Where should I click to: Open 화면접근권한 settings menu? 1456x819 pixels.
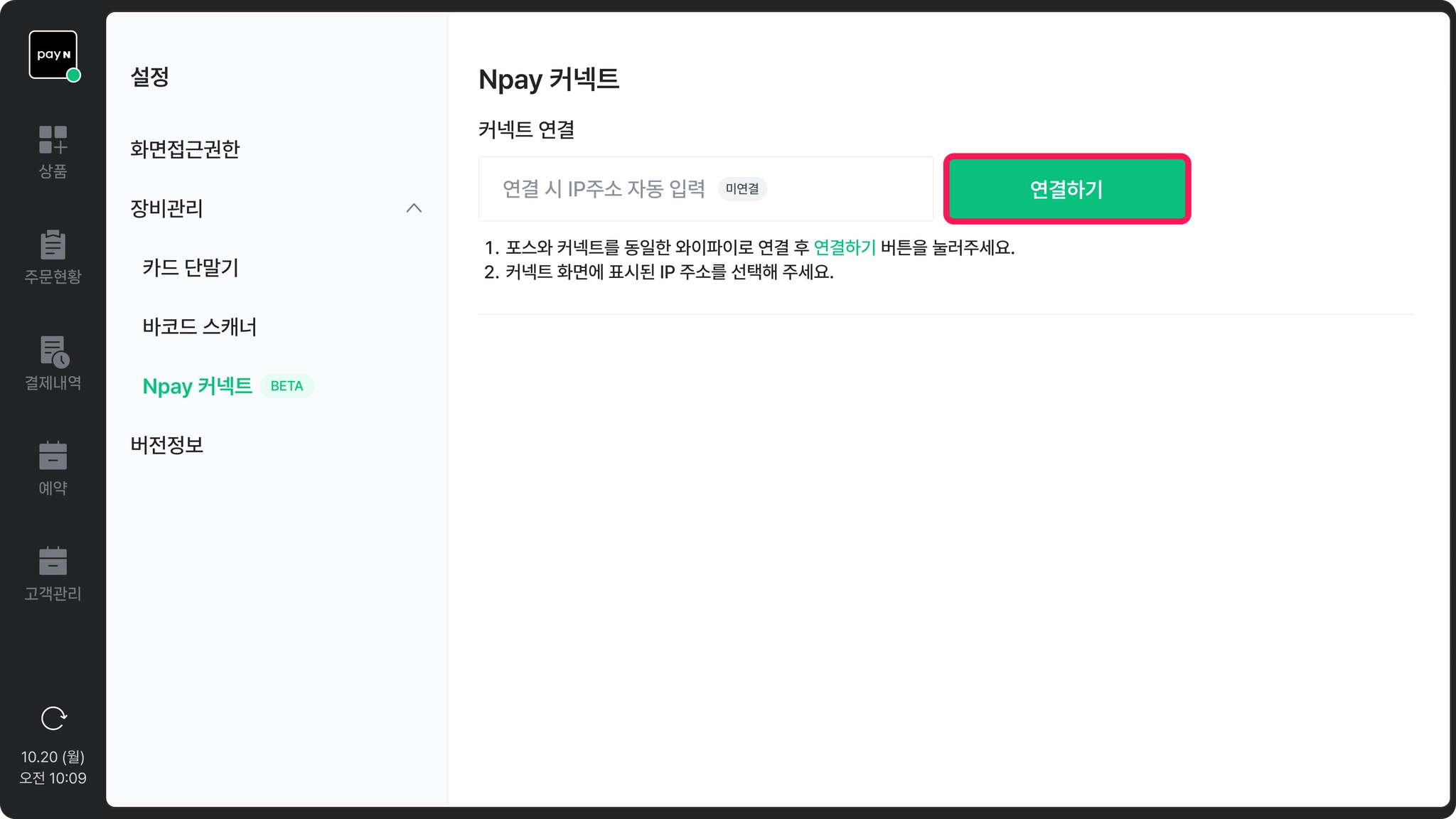pos(185,149)
